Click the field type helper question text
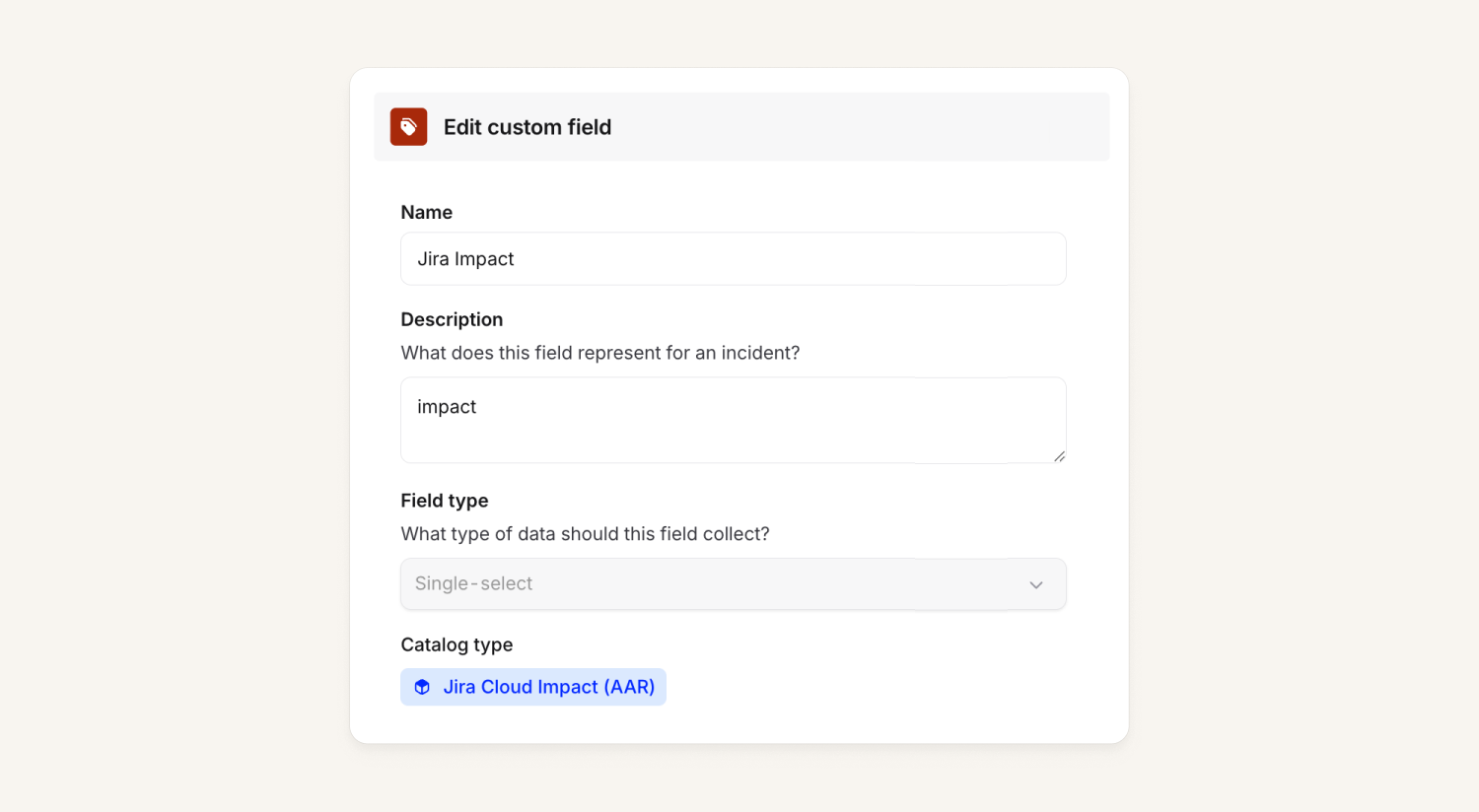The width and height of the screenshot is (1479, 812). [585, 534]
